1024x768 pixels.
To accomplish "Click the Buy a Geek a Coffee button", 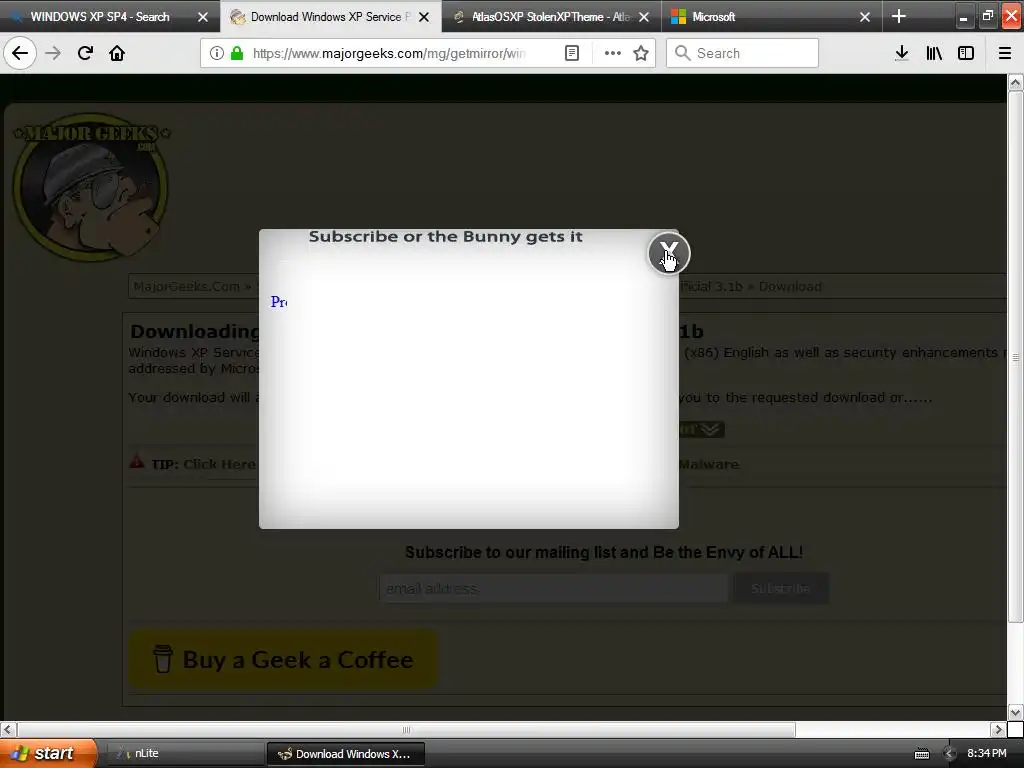I will tap(283, 659).
